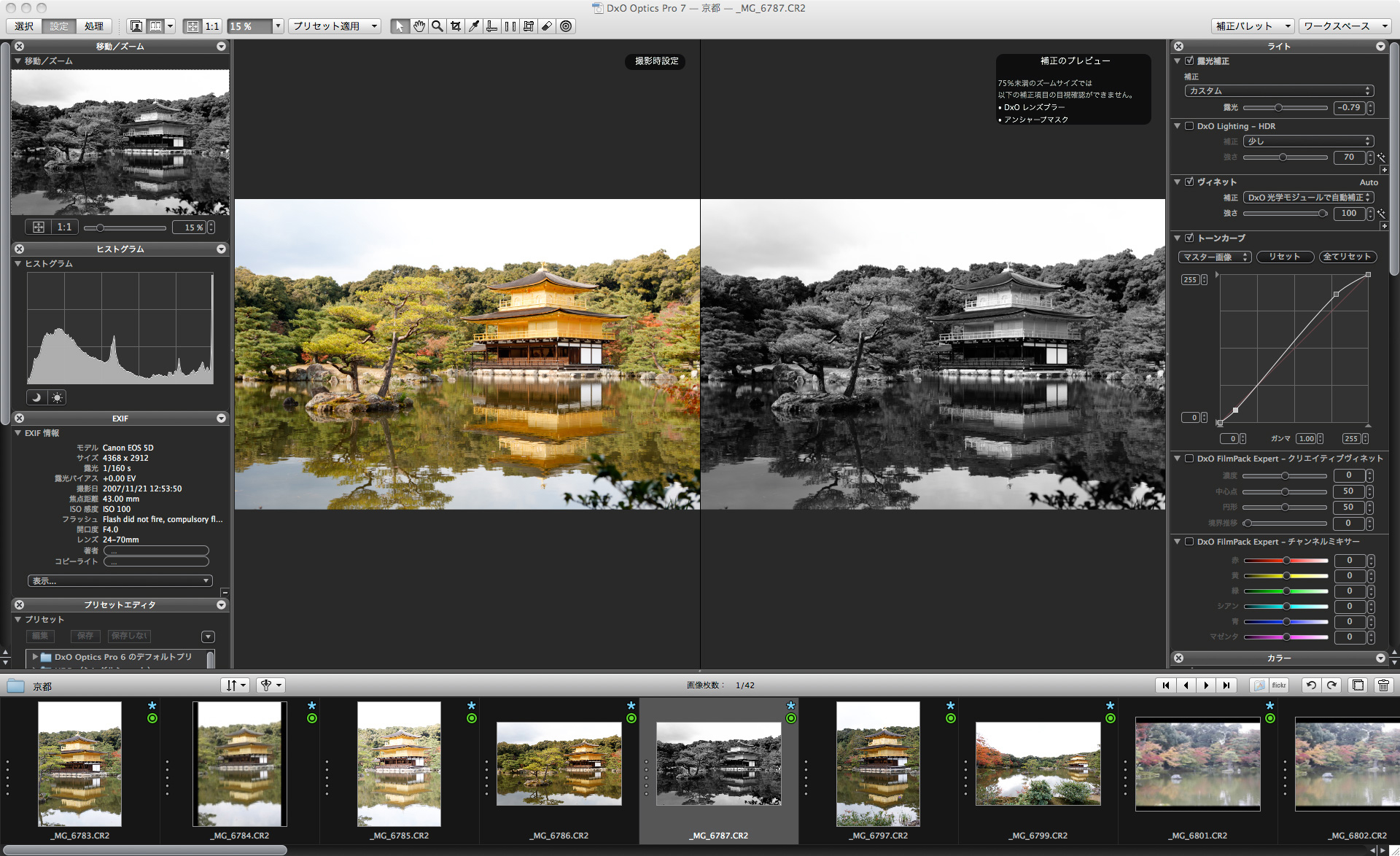Enable the DxO Lighting - HDR checkbox
The height and width of the screenshot is (856, 1400).
point(1189,126)
